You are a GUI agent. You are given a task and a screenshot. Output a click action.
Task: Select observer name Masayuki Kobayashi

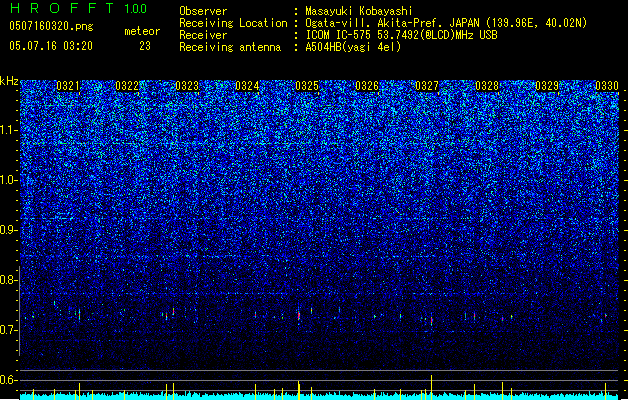[359, 11]
